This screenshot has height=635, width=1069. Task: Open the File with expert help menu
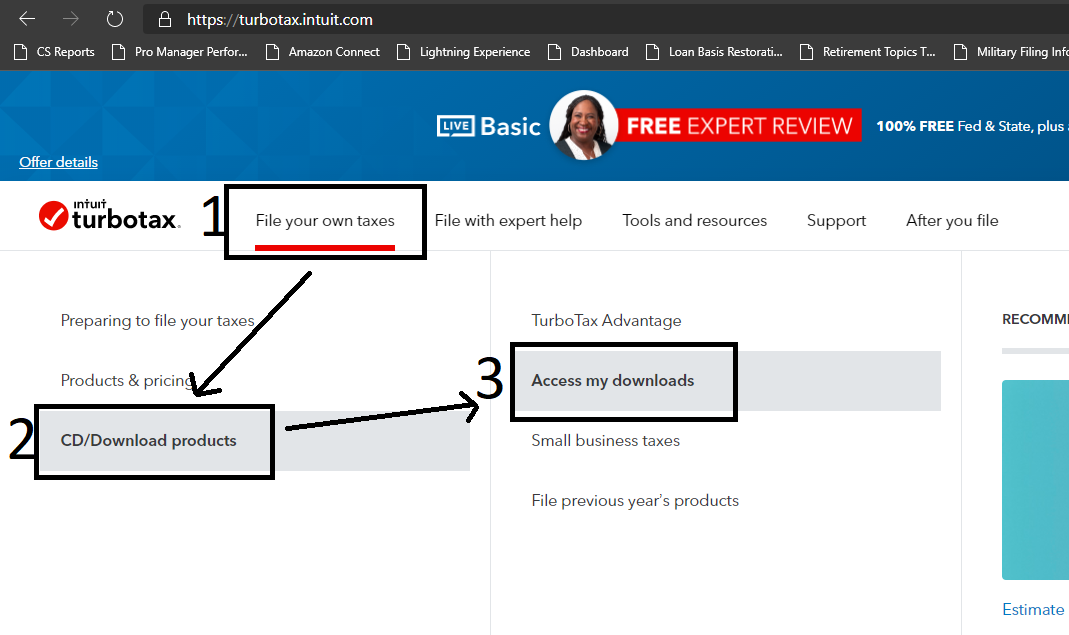pyautogui.click(x=508, y=221)
